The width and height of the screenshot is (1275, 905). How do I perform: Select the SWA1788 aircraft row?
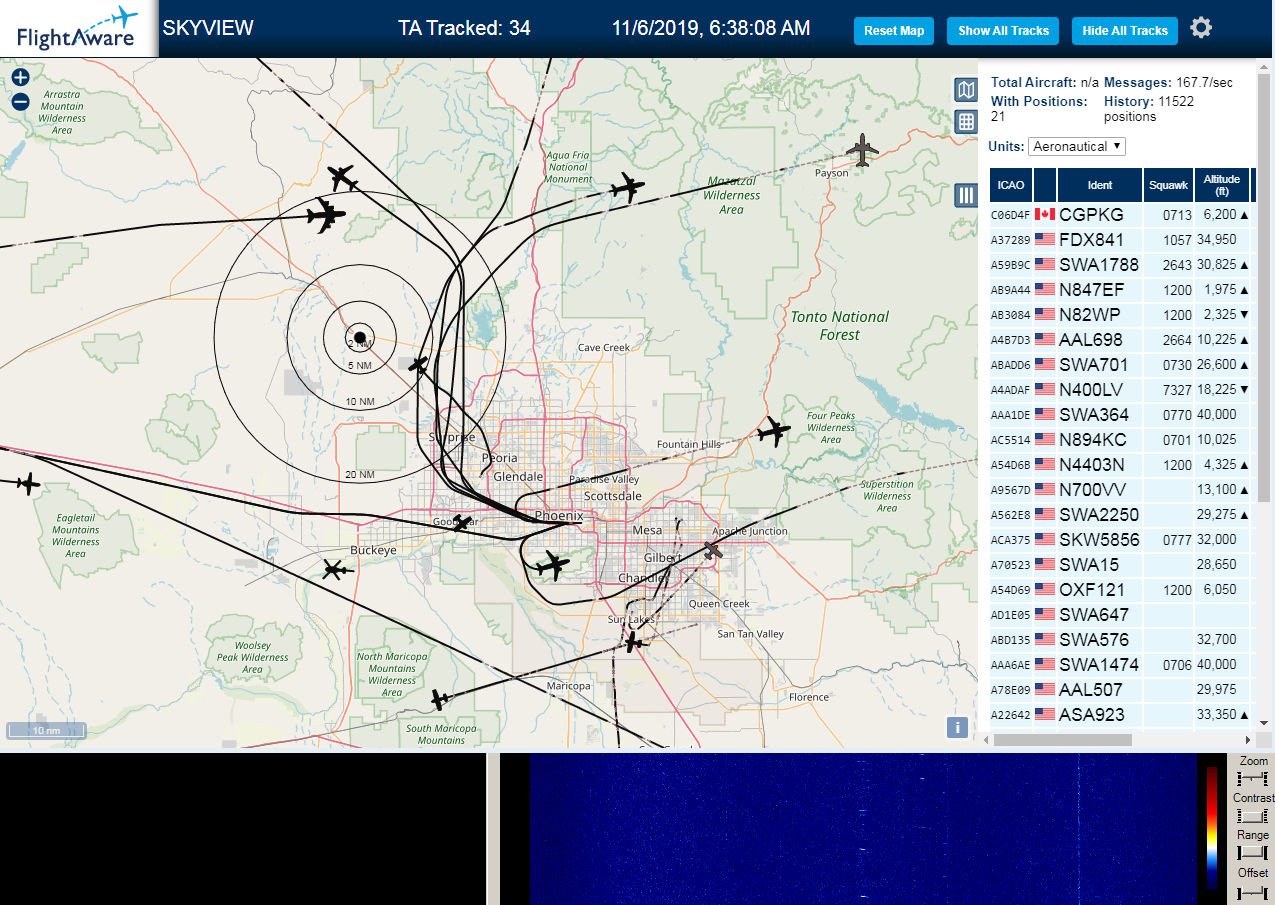click(x=1120, y=264)
